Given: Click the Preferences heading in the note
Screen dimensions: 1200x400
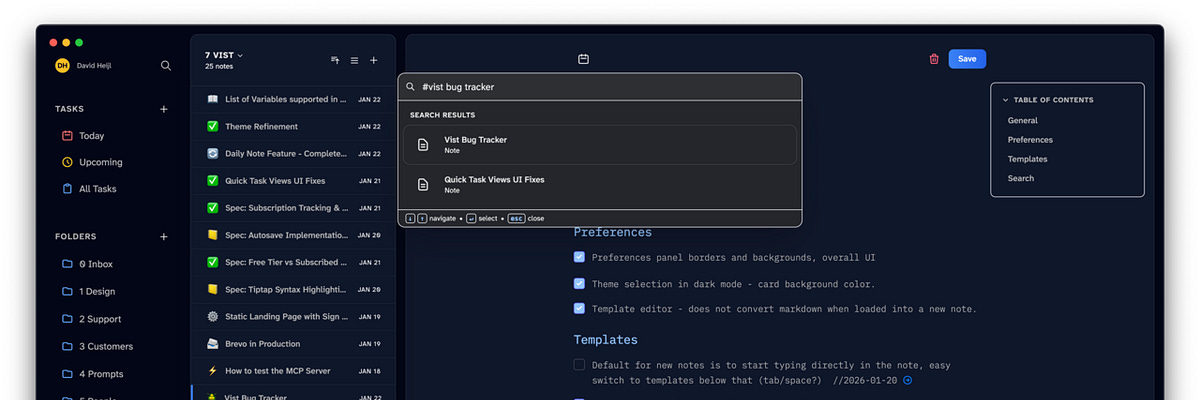Looking at the screenshot, I should pyautogui.click(x=612, y=232).
